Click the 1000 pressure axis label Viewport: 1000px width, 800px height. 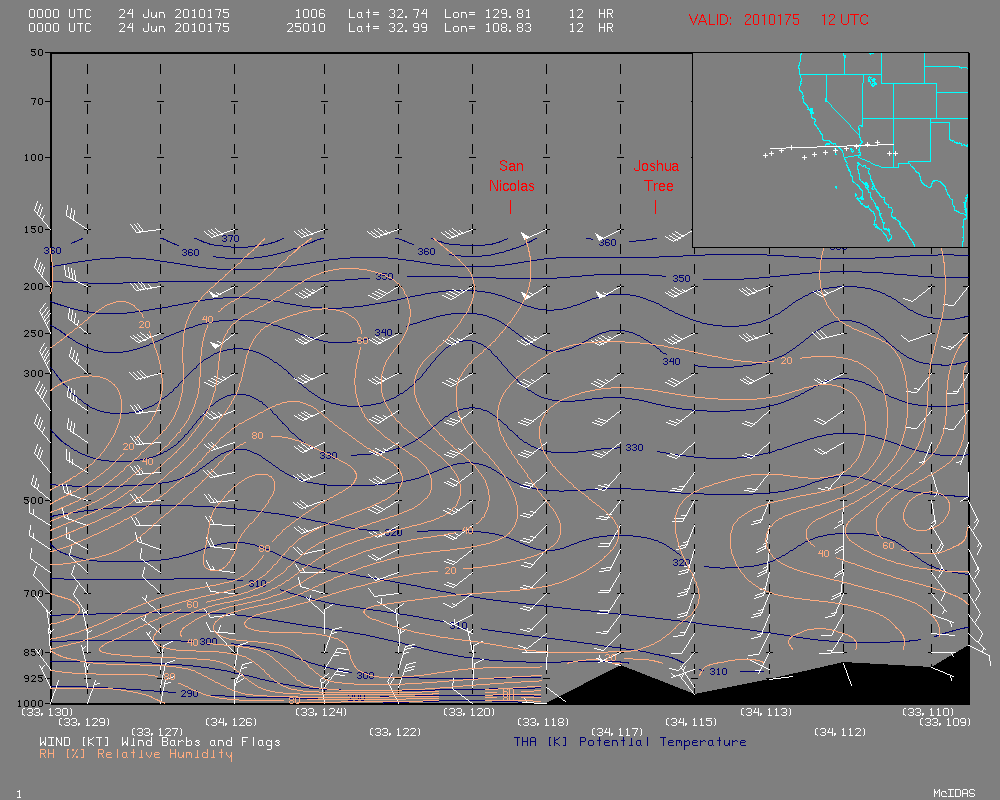coord(31,702)
